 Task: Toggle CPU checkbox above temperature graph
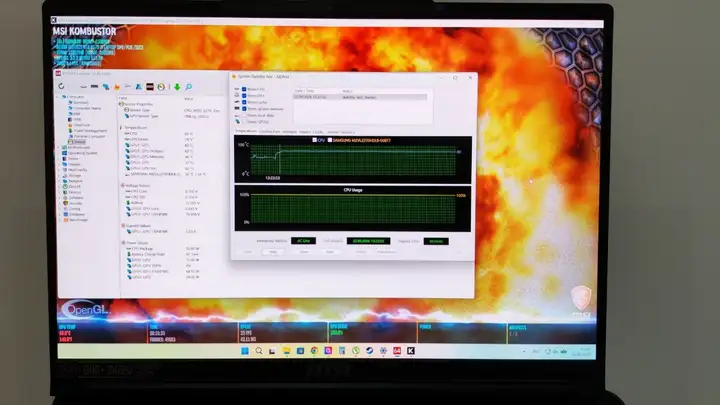pyautogui.click(x=315, y=140)
